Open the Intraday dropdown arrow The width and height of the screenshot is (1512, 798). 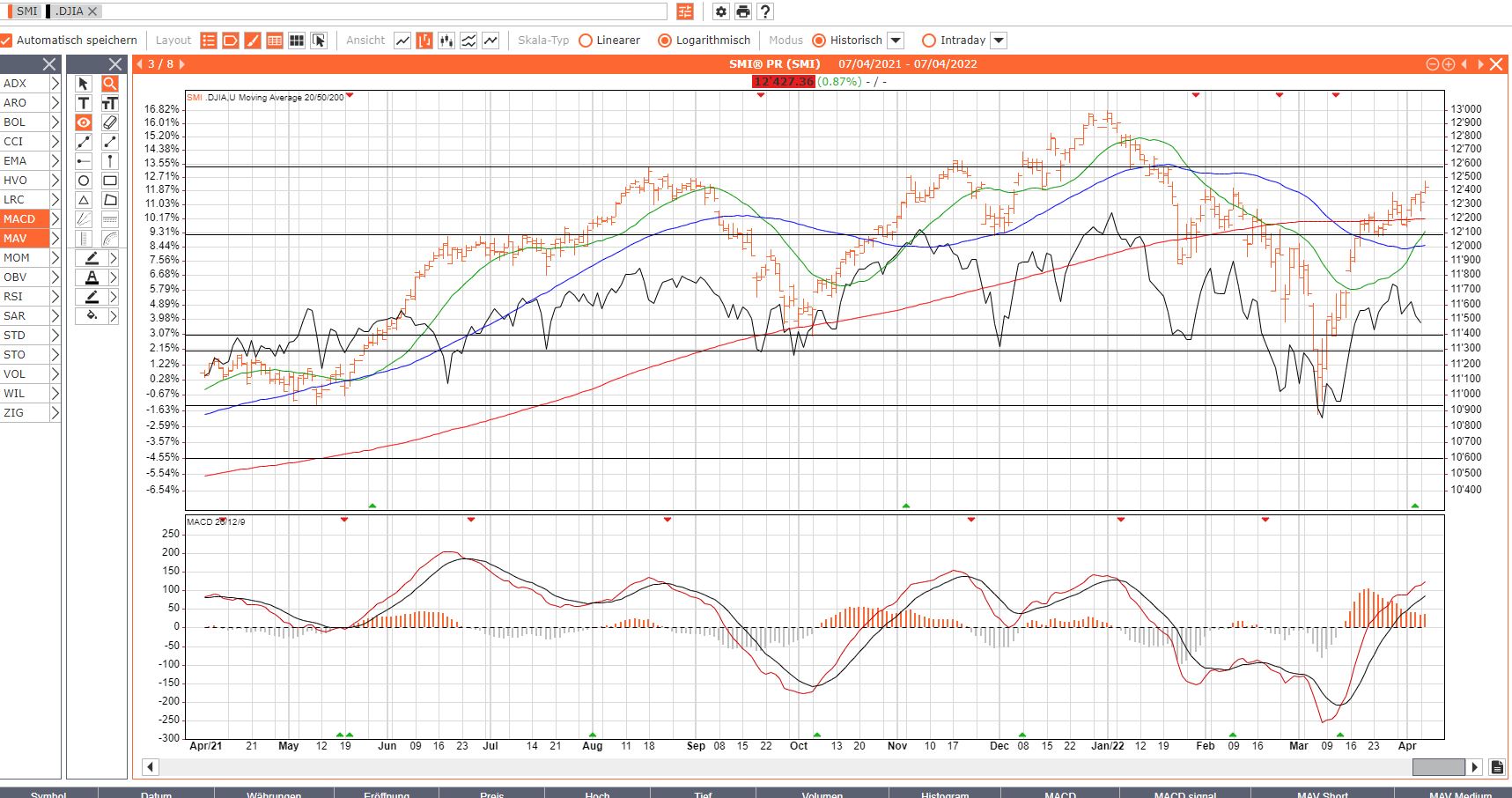(999, 41)
